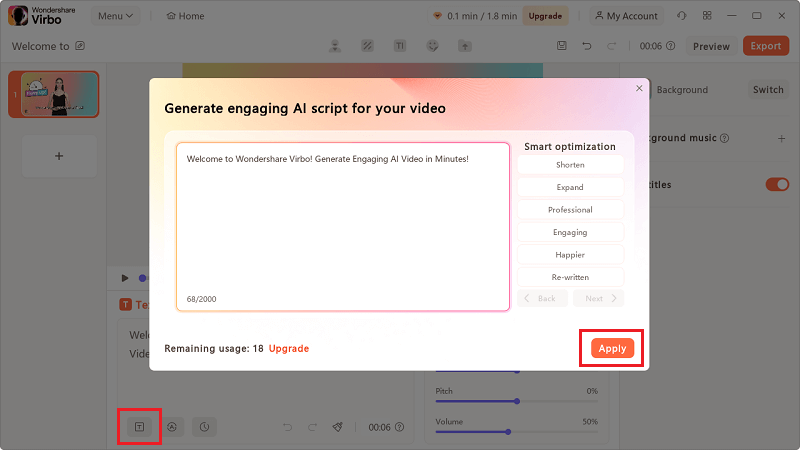The image size is (800, 450).
Task: Adjust the Volume slider handle
Action: coord(508,432)
